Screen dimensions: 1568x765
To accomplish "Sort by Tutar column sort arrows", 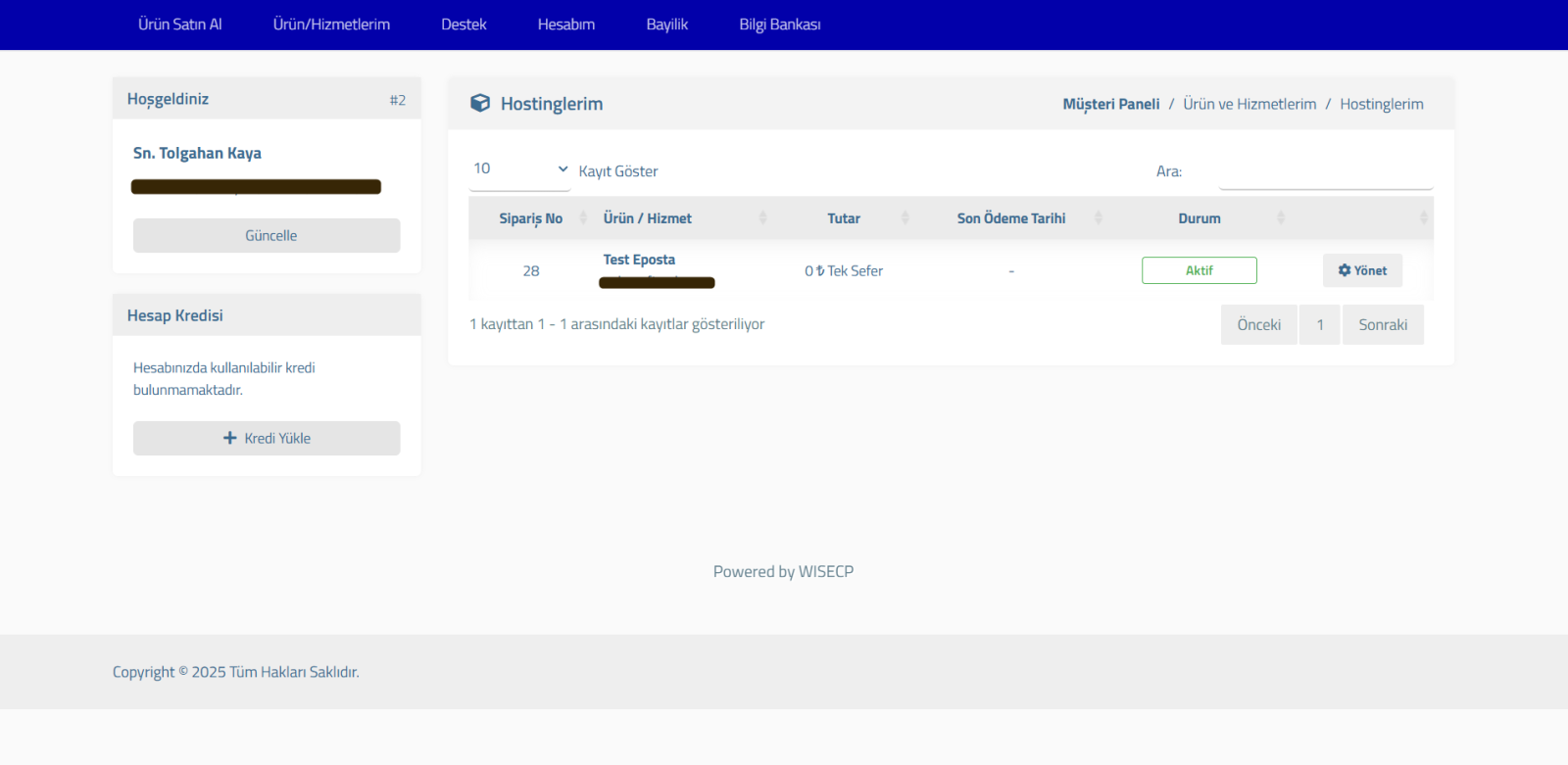I will coord(905,218).
